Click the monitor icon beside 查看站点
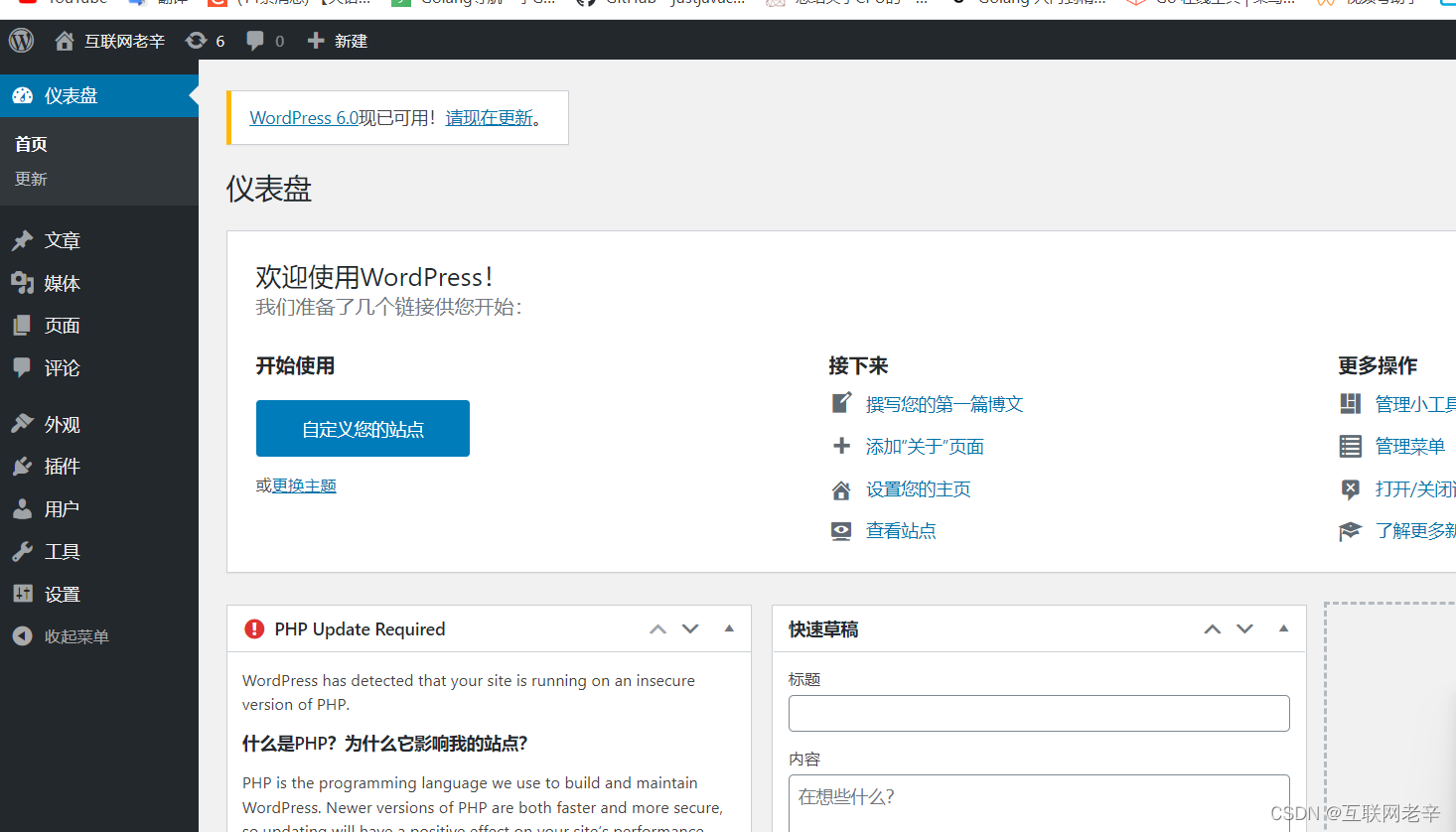Screen dimensions: 1456x832 [841, 531]
